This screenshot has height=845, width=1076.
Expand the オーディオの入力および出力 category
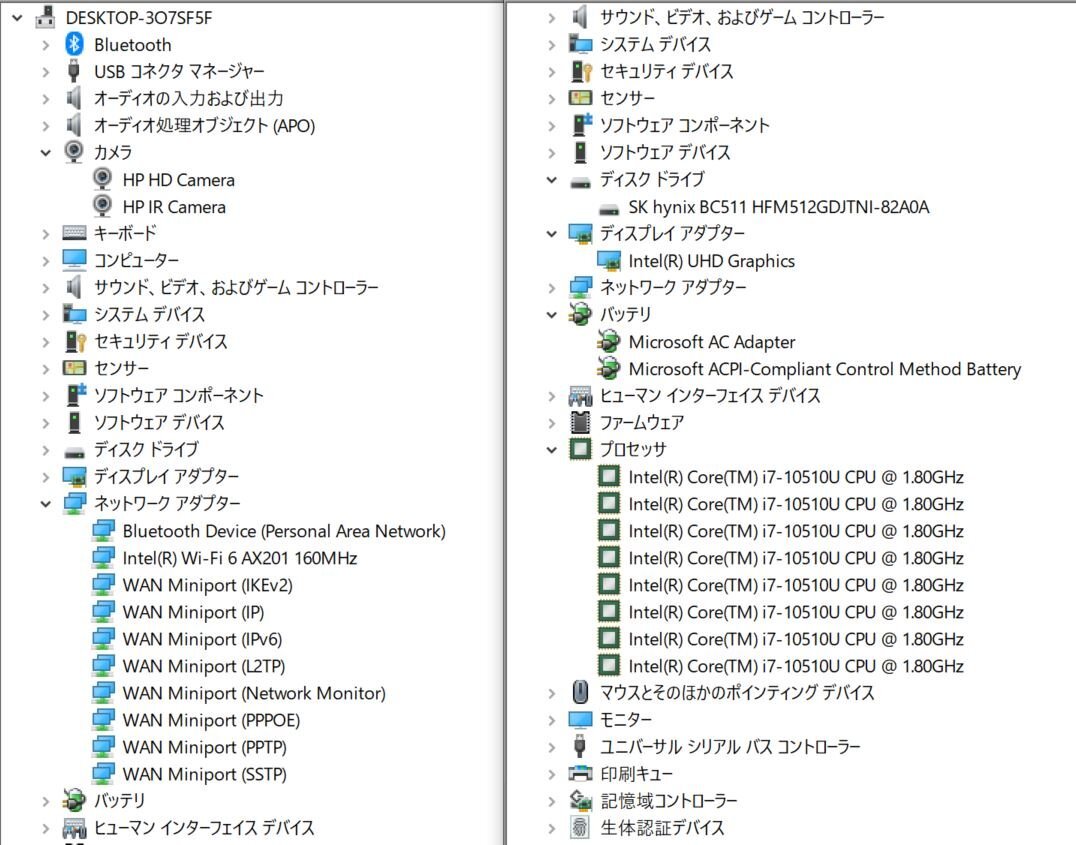point(46,99)
